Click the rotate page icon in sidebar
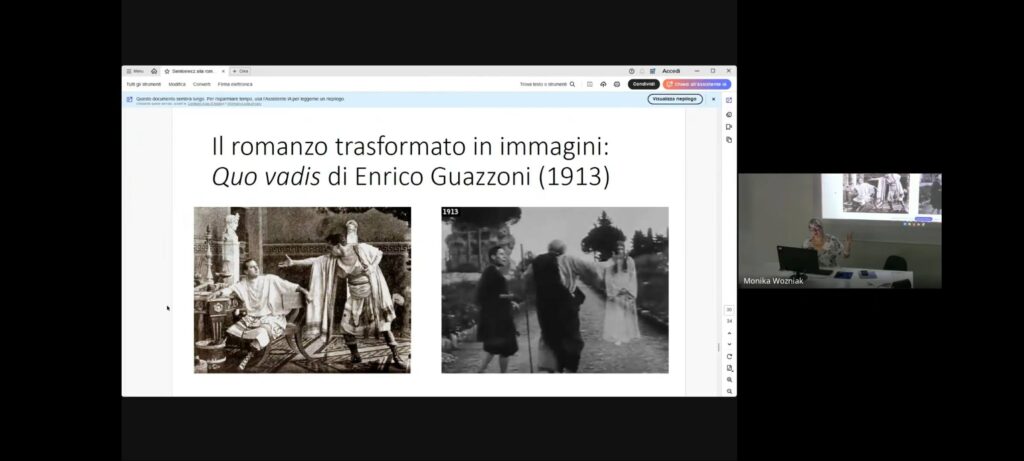This screenshot has height=461, width=1024. pos(729,357)
